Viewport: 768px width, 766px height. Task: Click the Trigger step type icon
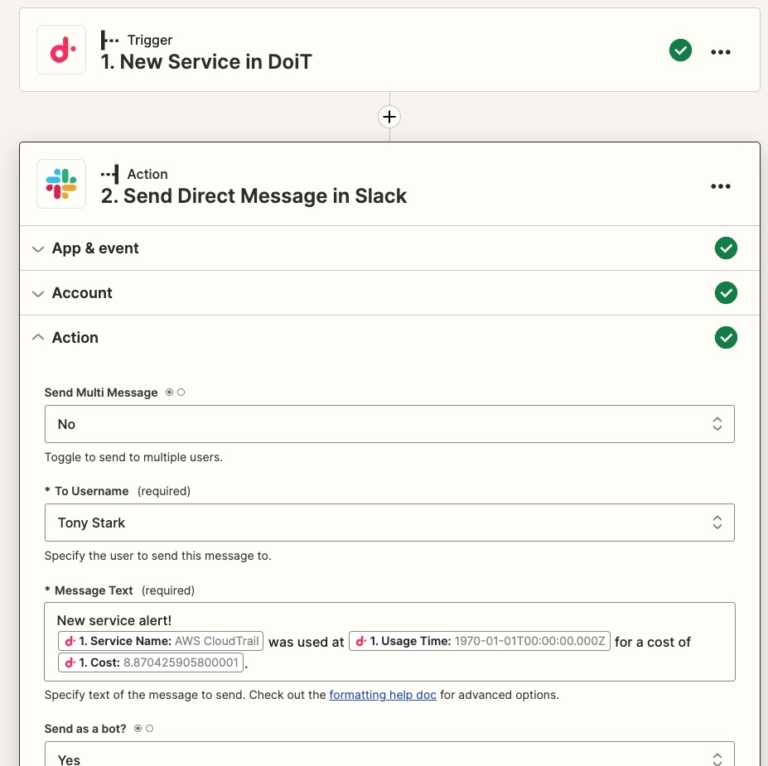110,40
